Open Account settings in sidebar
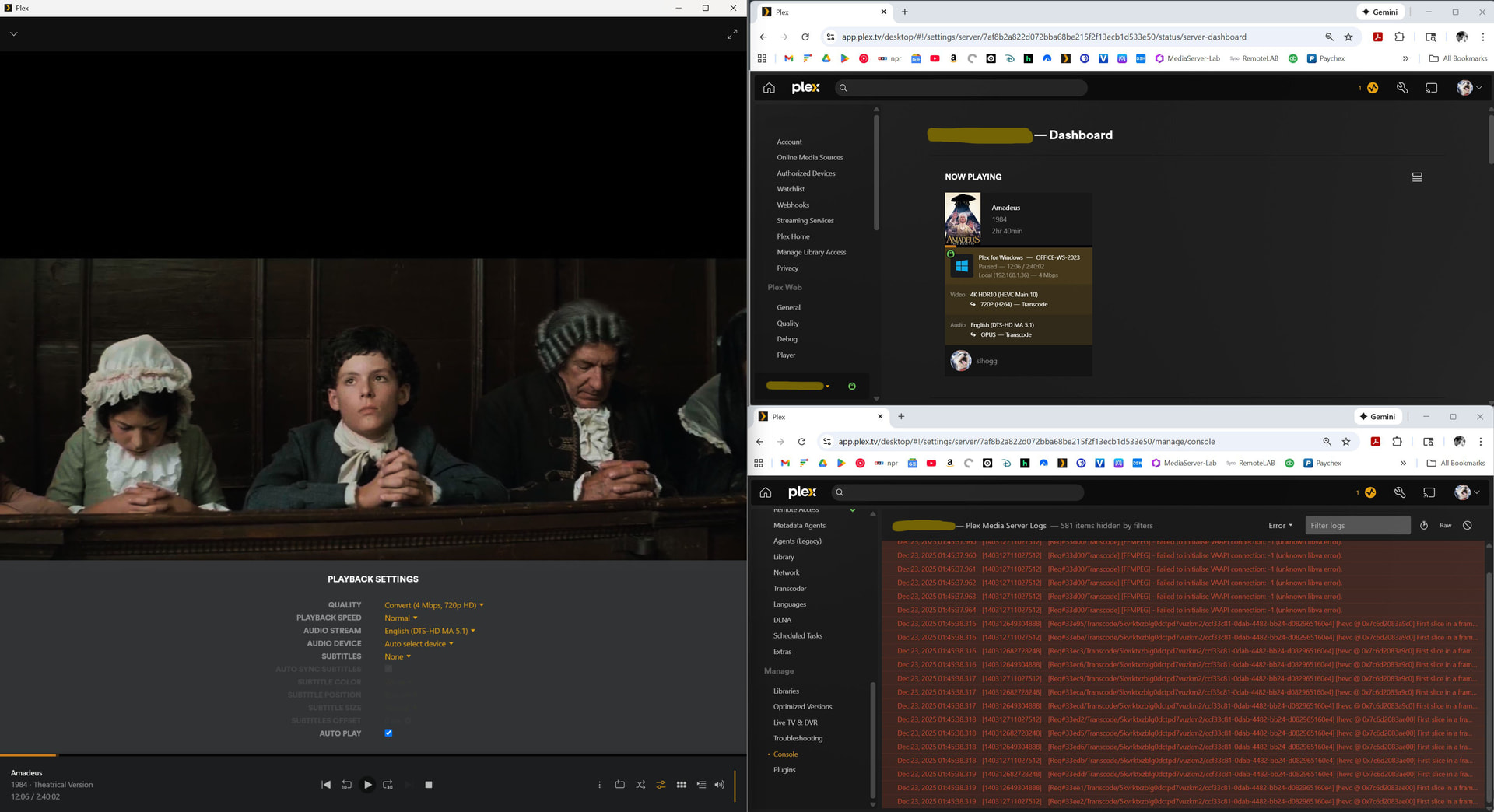The width and height of the screenshot is (1494, 812). [x=789, y=142]
